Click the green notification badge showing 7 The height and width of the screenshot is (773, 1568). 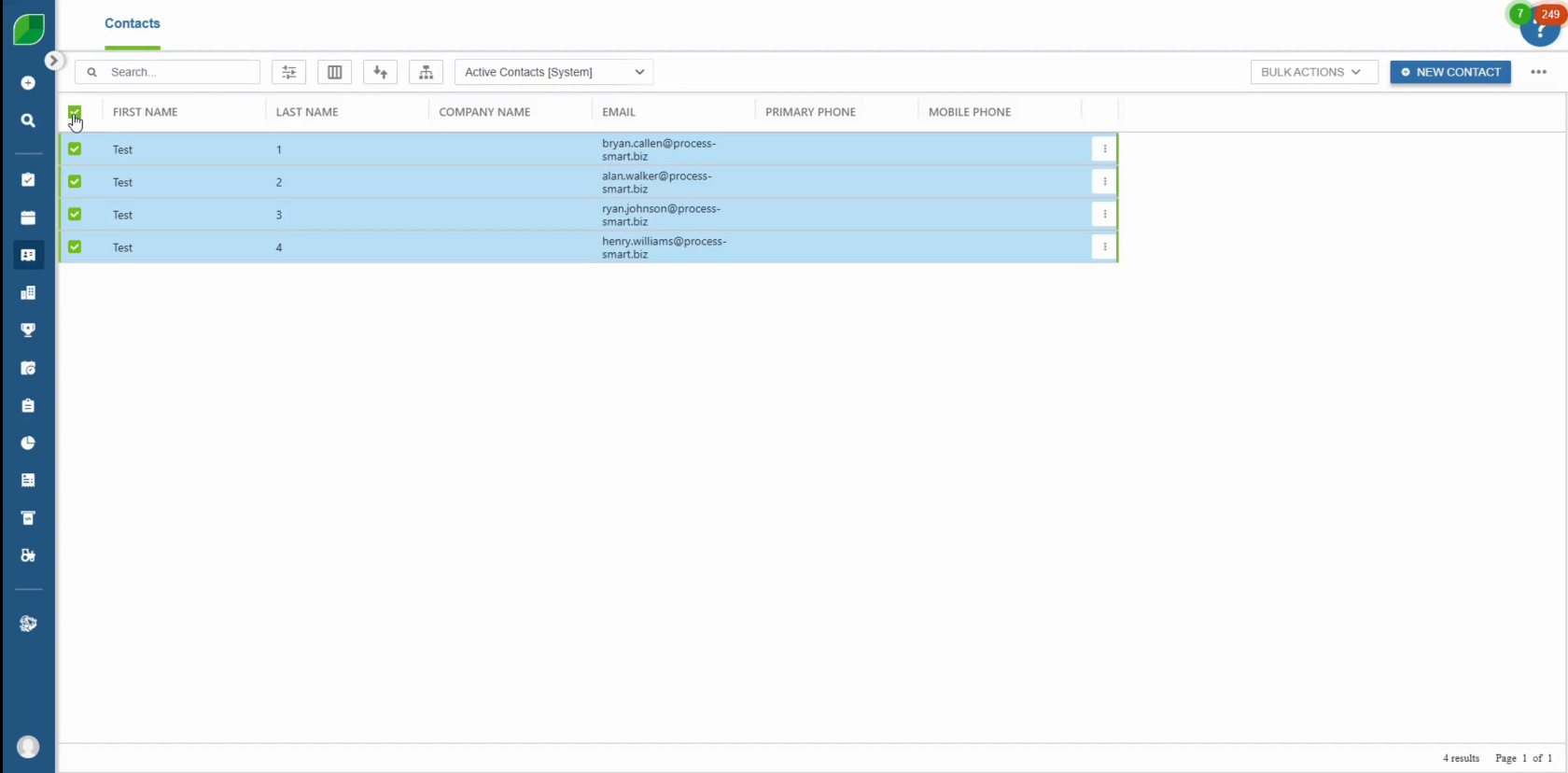1519,13
